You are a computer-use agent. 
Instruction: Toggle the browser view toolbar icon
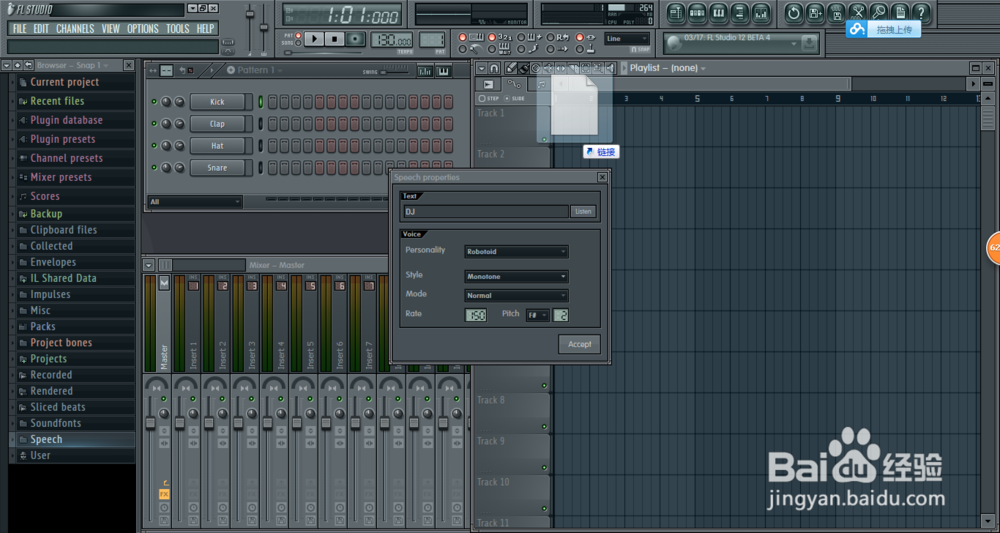pyautogui.click(x=740, y=11)
